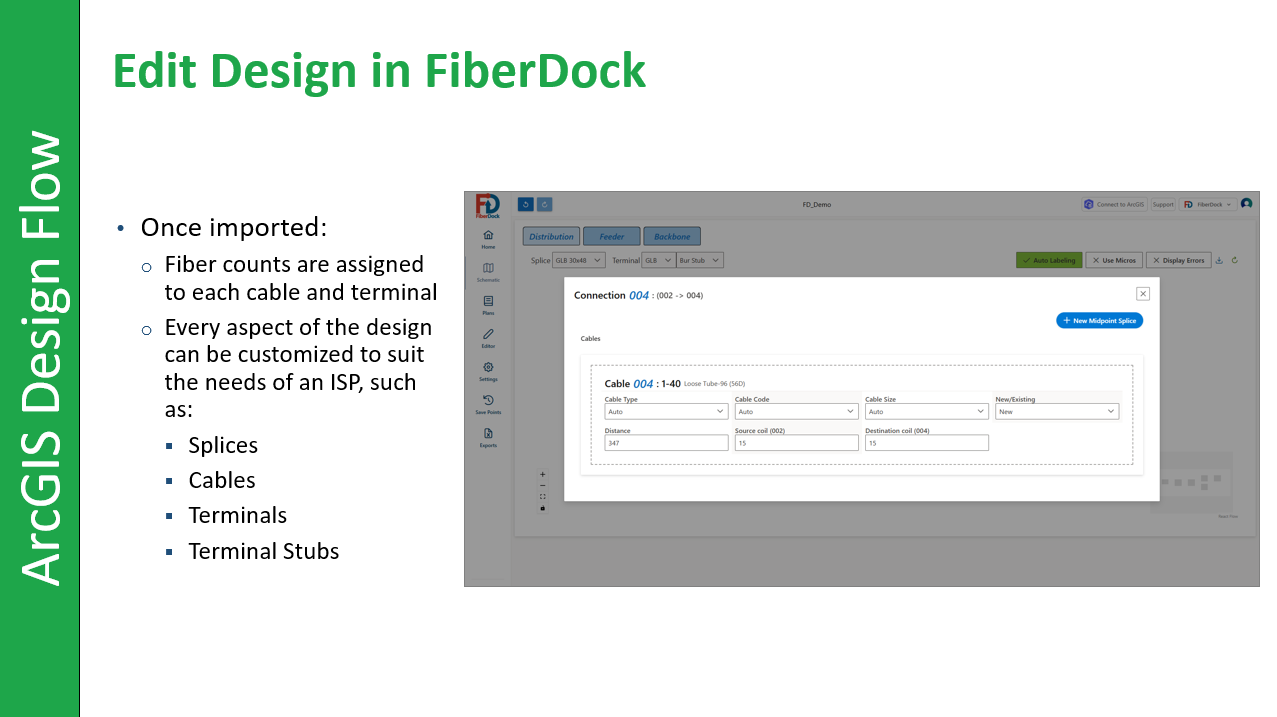Viewport: 1277px width, 717px height.
Task: Click the blue 004 in Connection heading
Action: pos(639,295)
